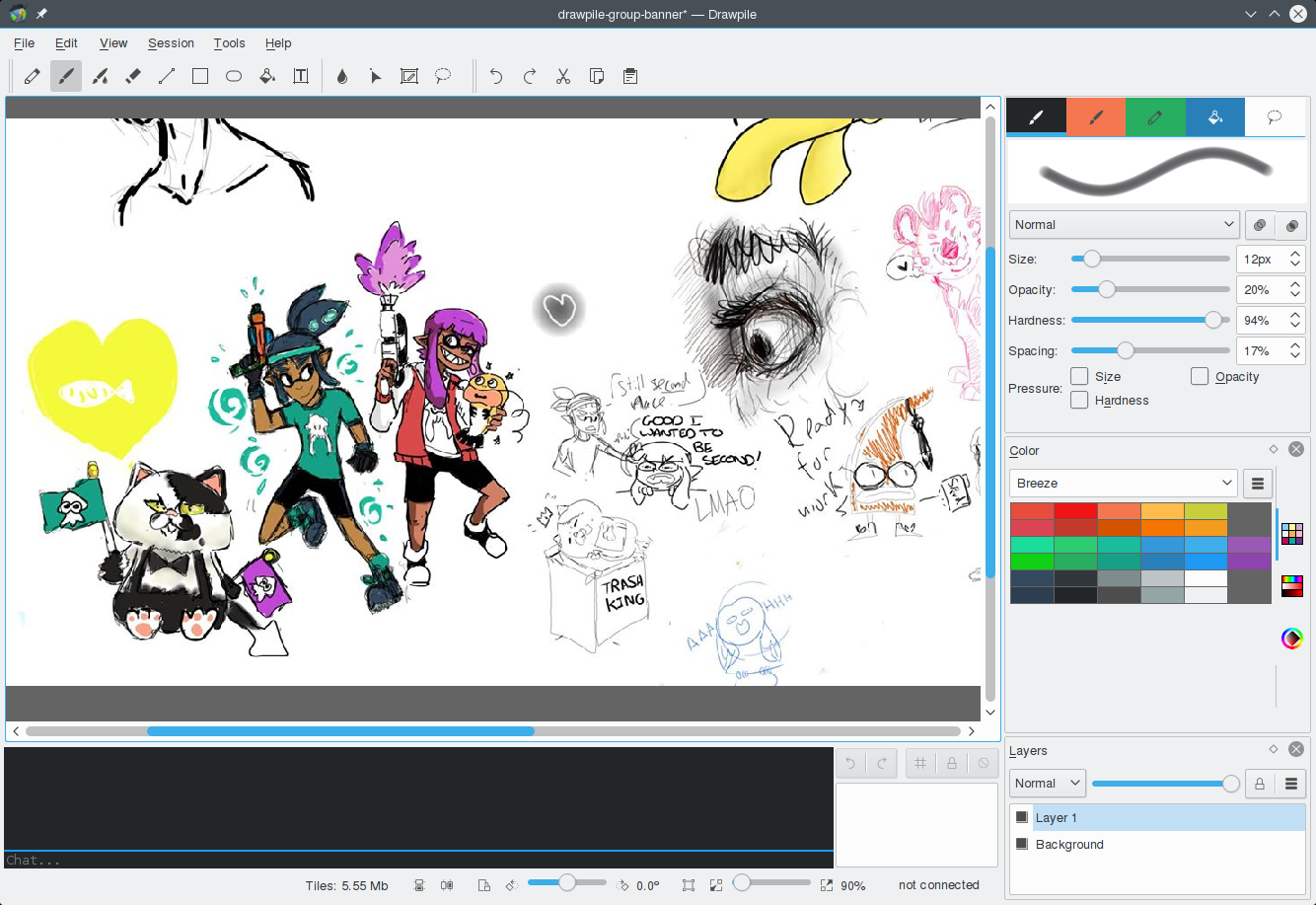
Task: Open the View menu
Action: pyautogui.click(x=113, y=43)
